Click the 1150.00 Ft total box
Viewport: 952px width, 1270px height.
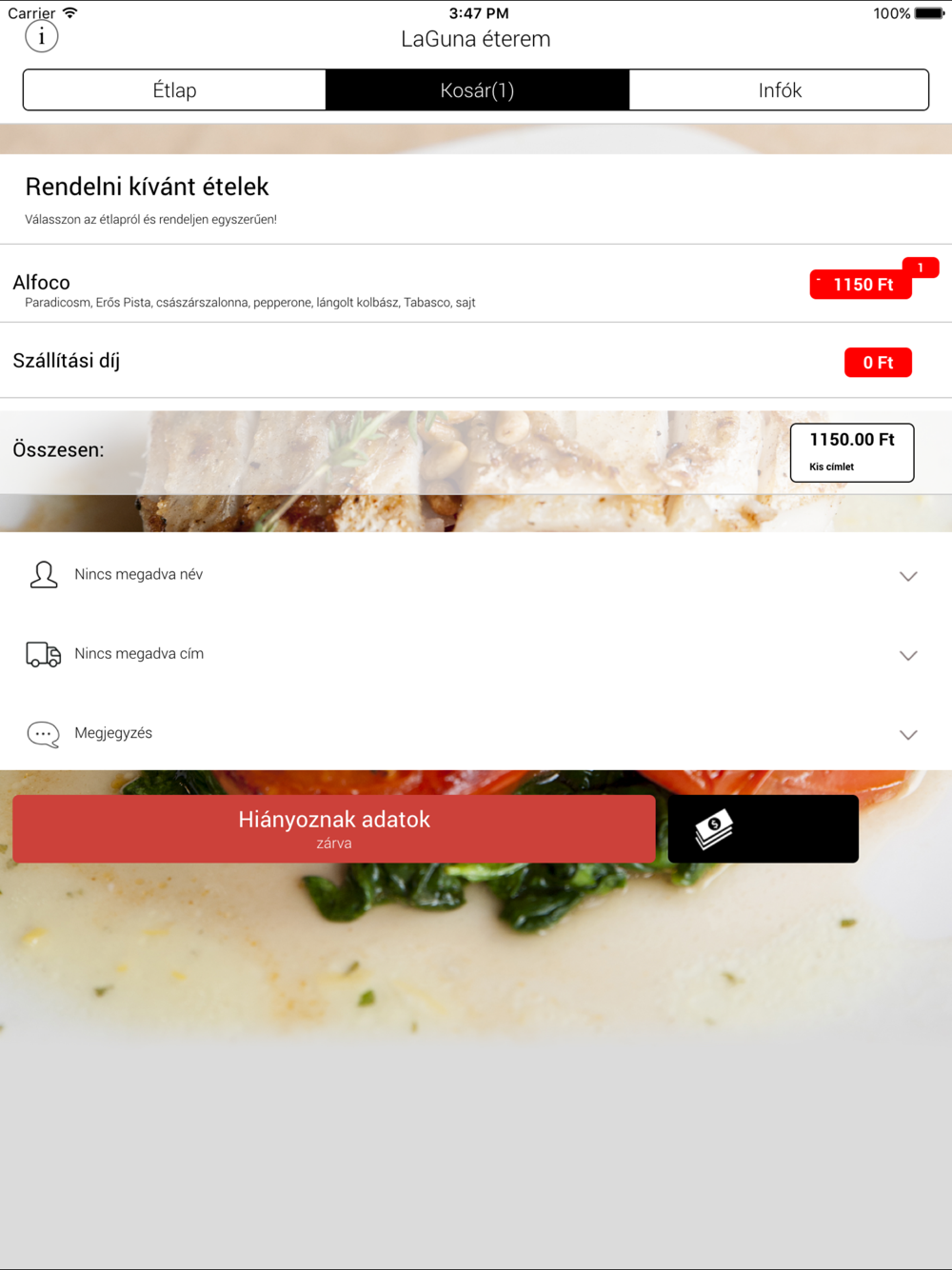pos(852,452)
